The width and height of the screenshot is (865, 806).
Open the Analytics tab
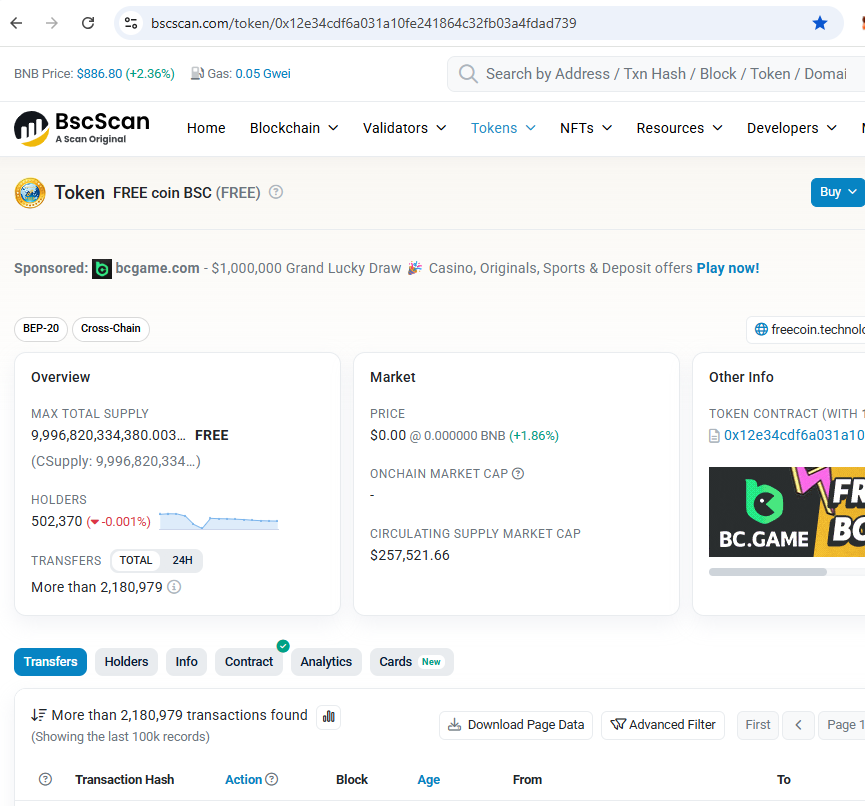(x=326, y=661)
